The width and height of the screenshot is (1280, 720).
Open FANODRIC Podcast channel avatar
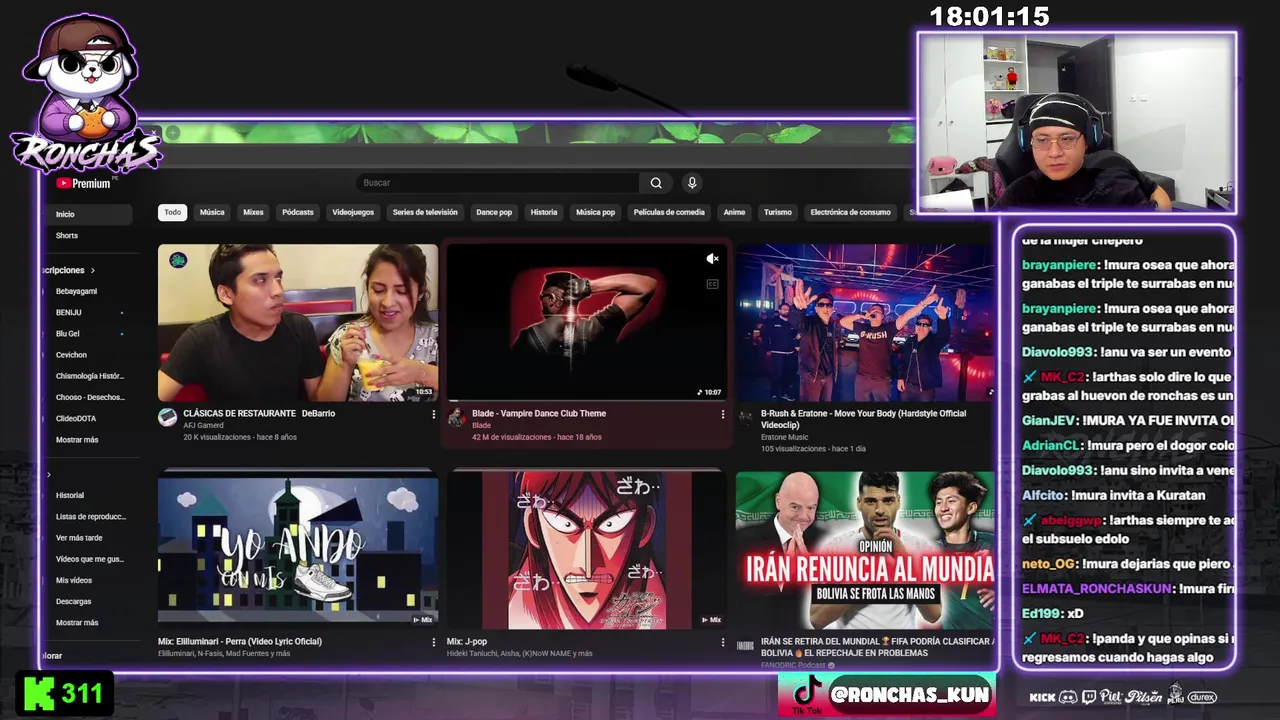coord(745,646)
